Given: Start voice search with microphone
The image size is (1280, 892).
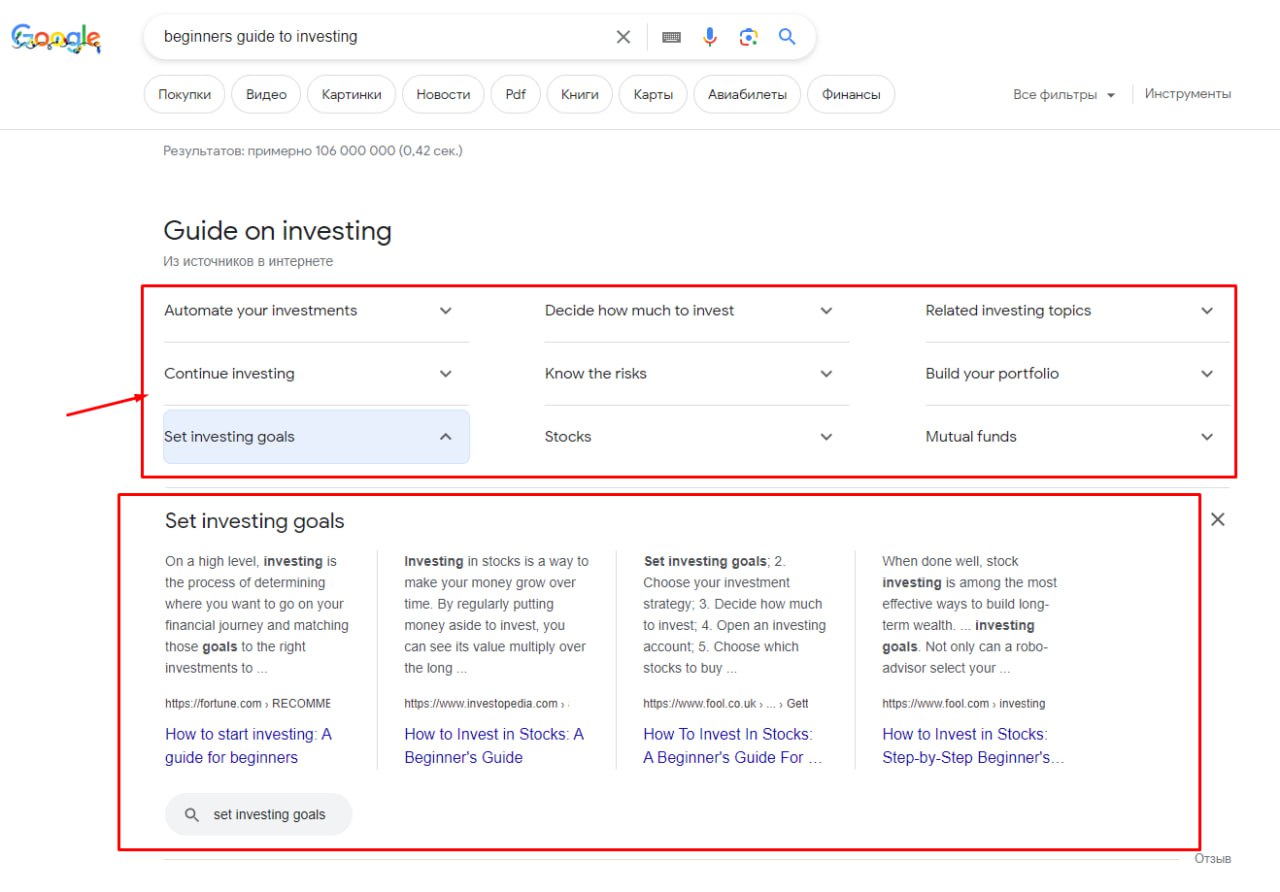Looking at the screenshot, I should click(x=710, y=37).
